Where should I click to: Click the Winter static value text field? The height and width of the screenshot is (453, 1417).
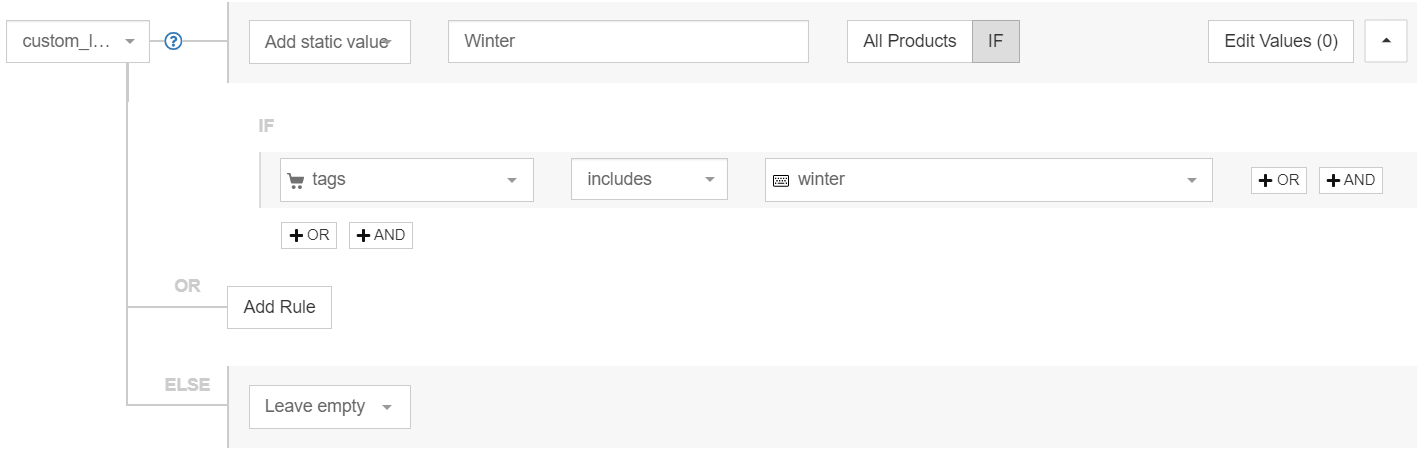628,42
